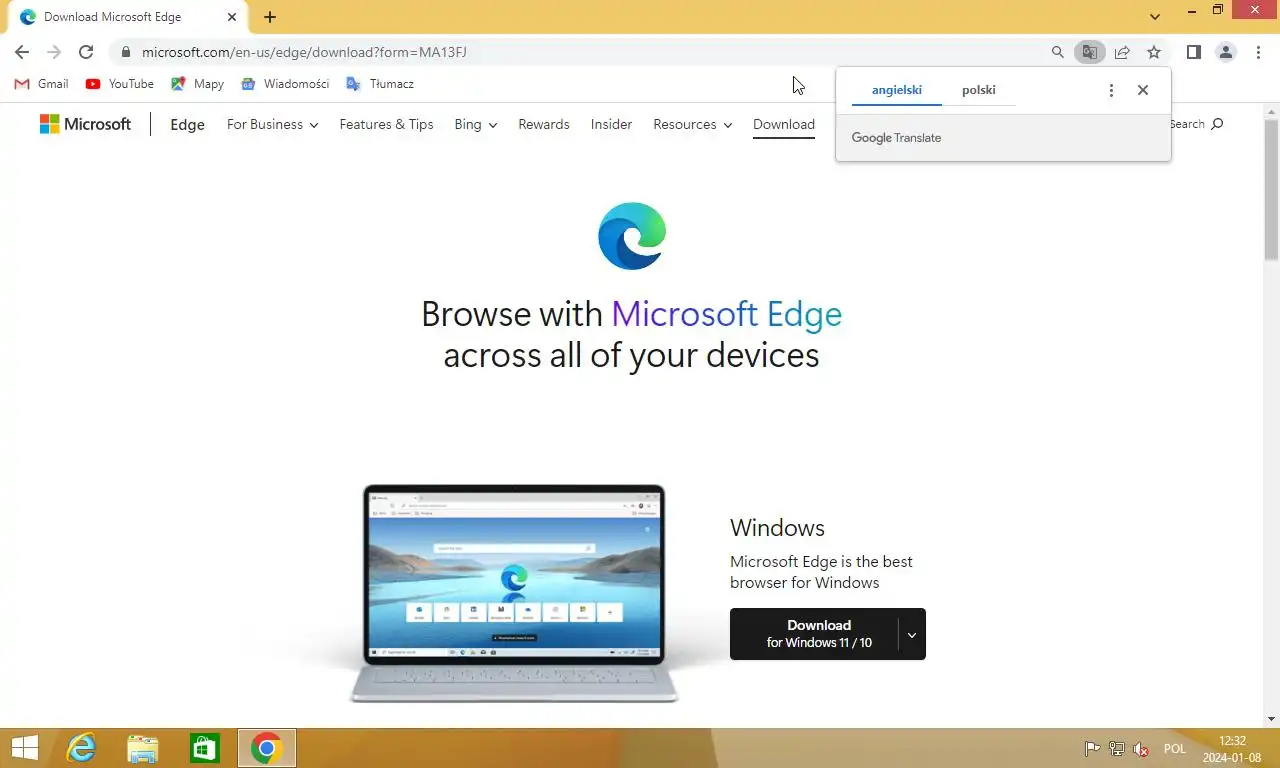Click the muted volume tray icon
This screenshot has width=1280, height=768.
(x=1141, y=749)
